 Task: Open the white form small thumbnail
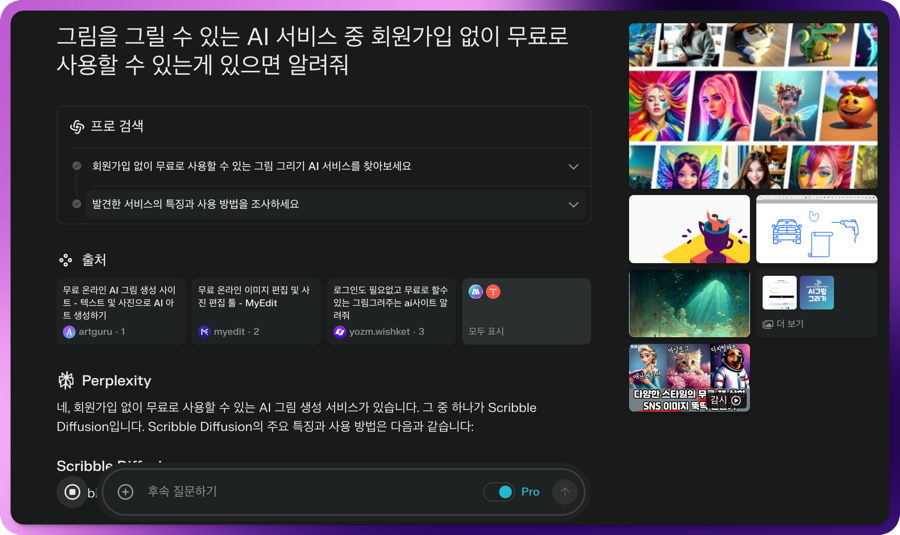click(x=779, y=293)
